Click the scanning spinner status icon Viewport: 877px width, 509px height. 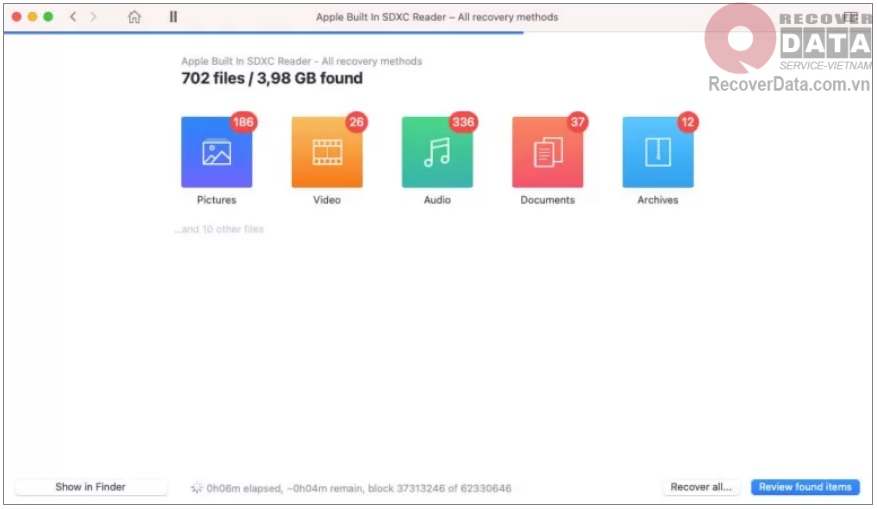(196, 488)
